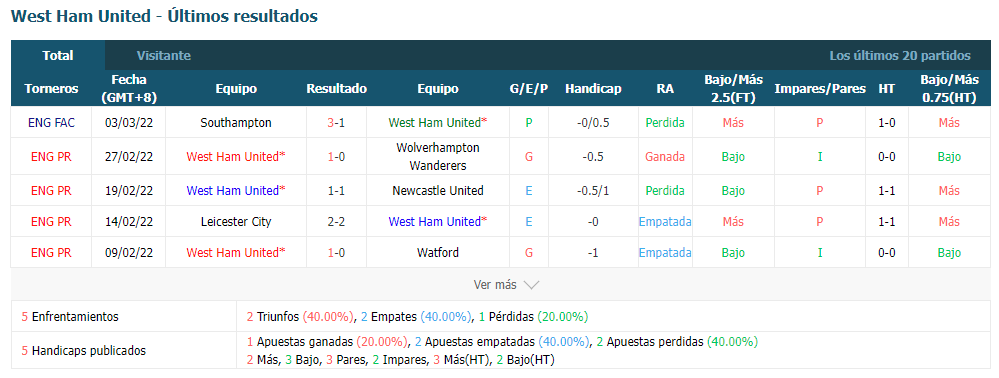
Task: Select ENG FAC tournament link
Action: click(x=51, y=122)
